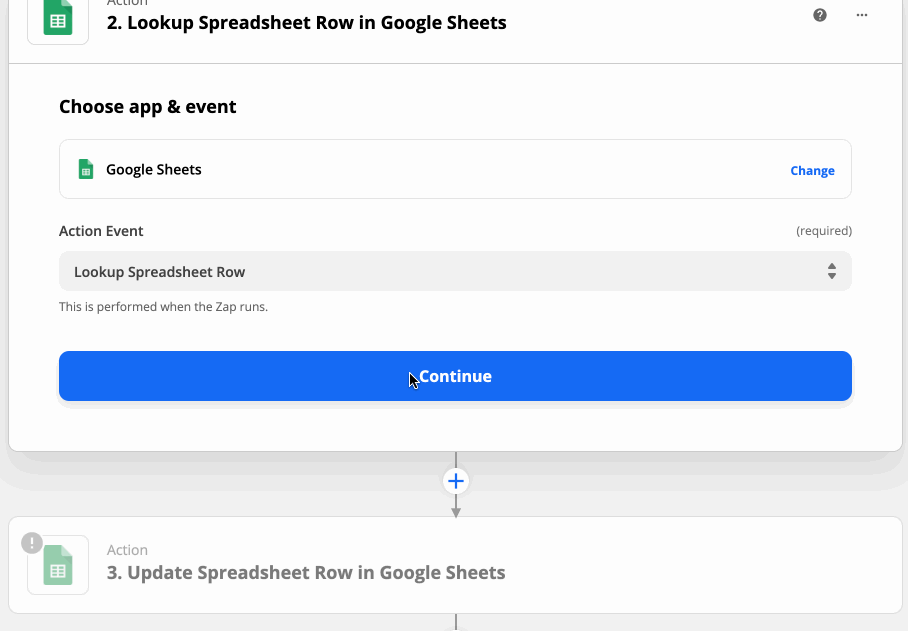Select the Google Sheets app field
Image resolution: width=908 pixels, height=631 pixels.
click(x=455, y=169)
